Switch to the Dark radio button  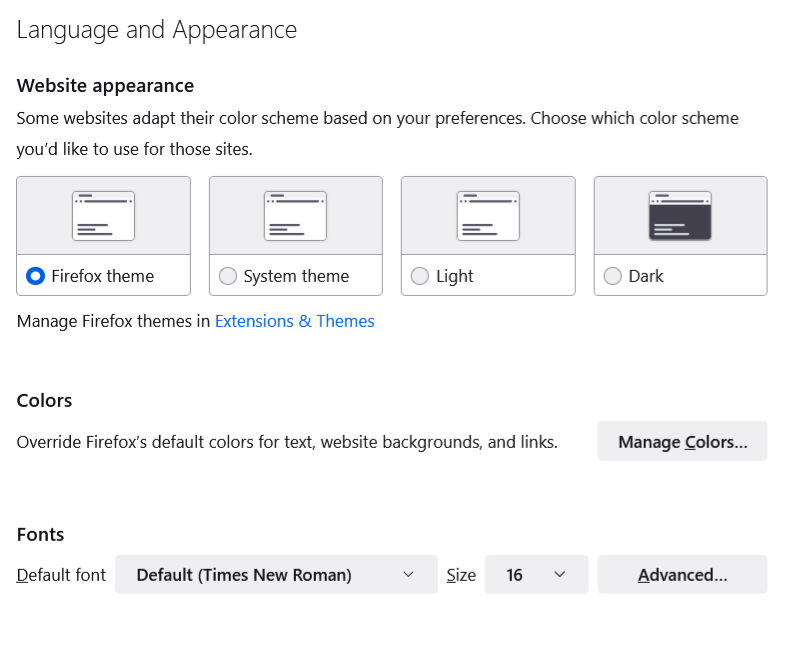coord(613,276)
